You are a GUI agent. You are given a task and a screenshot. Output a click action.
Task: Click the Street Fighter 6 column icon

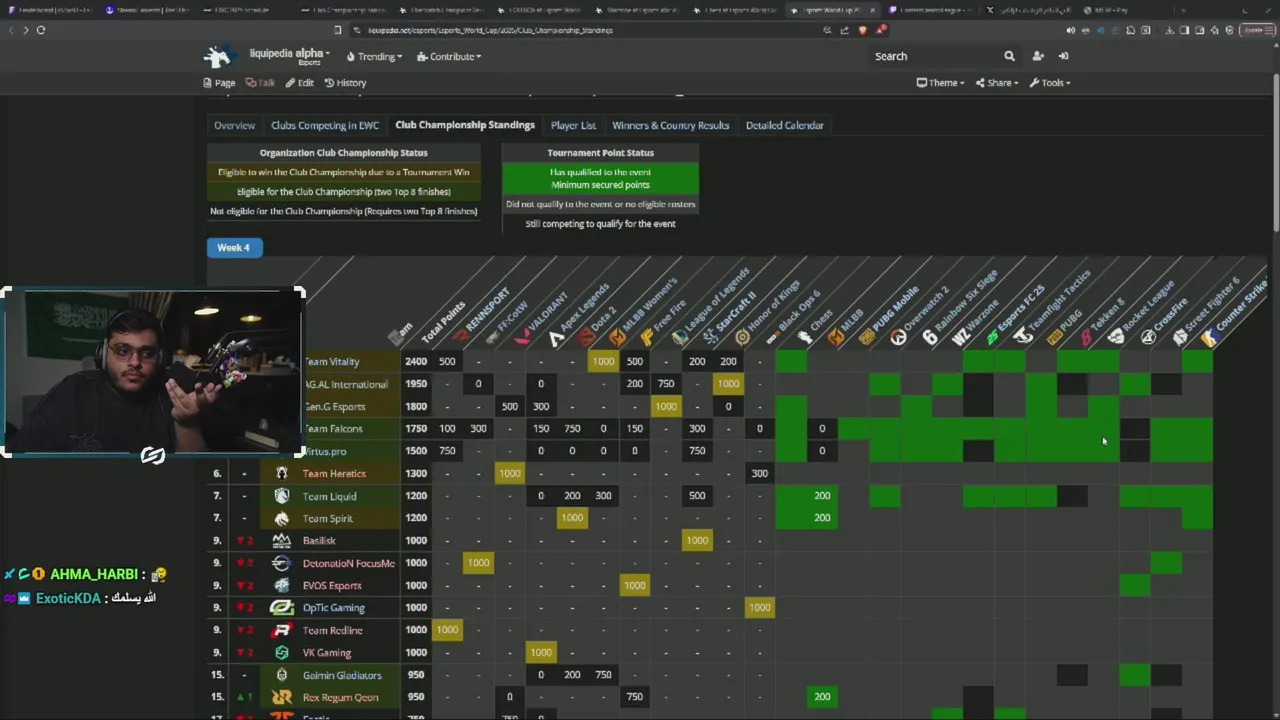[1180, 338]
